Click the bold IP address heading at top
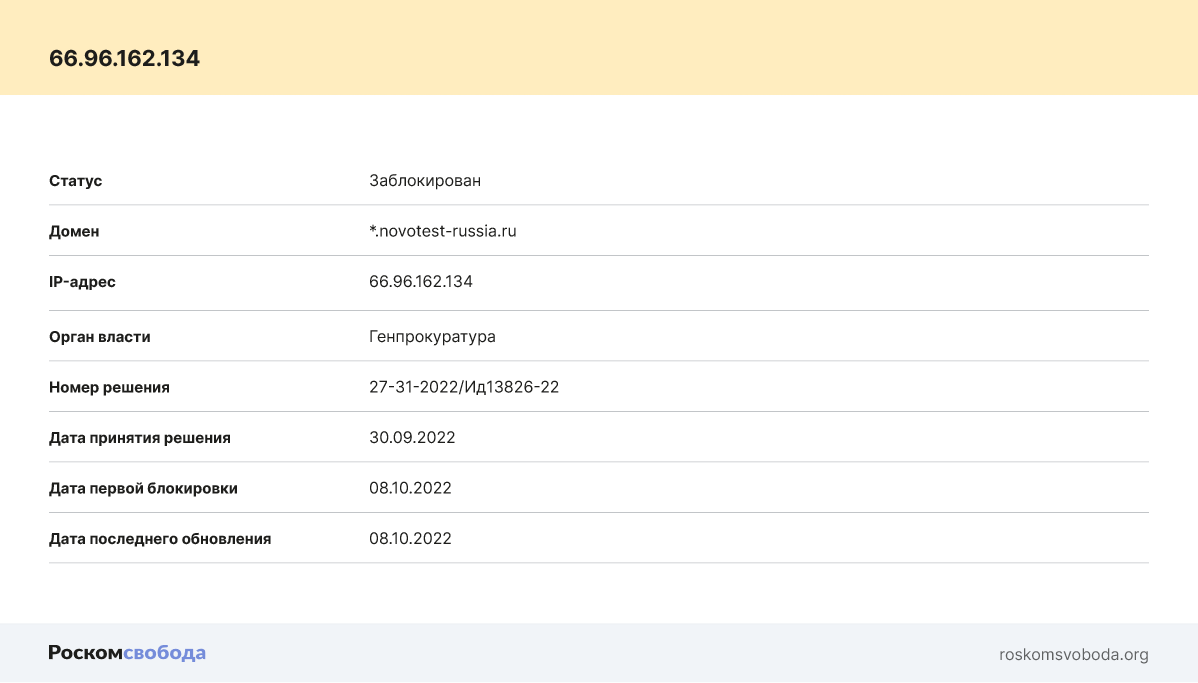Viewport: 1198px width, 683px height. coord(124,58)
